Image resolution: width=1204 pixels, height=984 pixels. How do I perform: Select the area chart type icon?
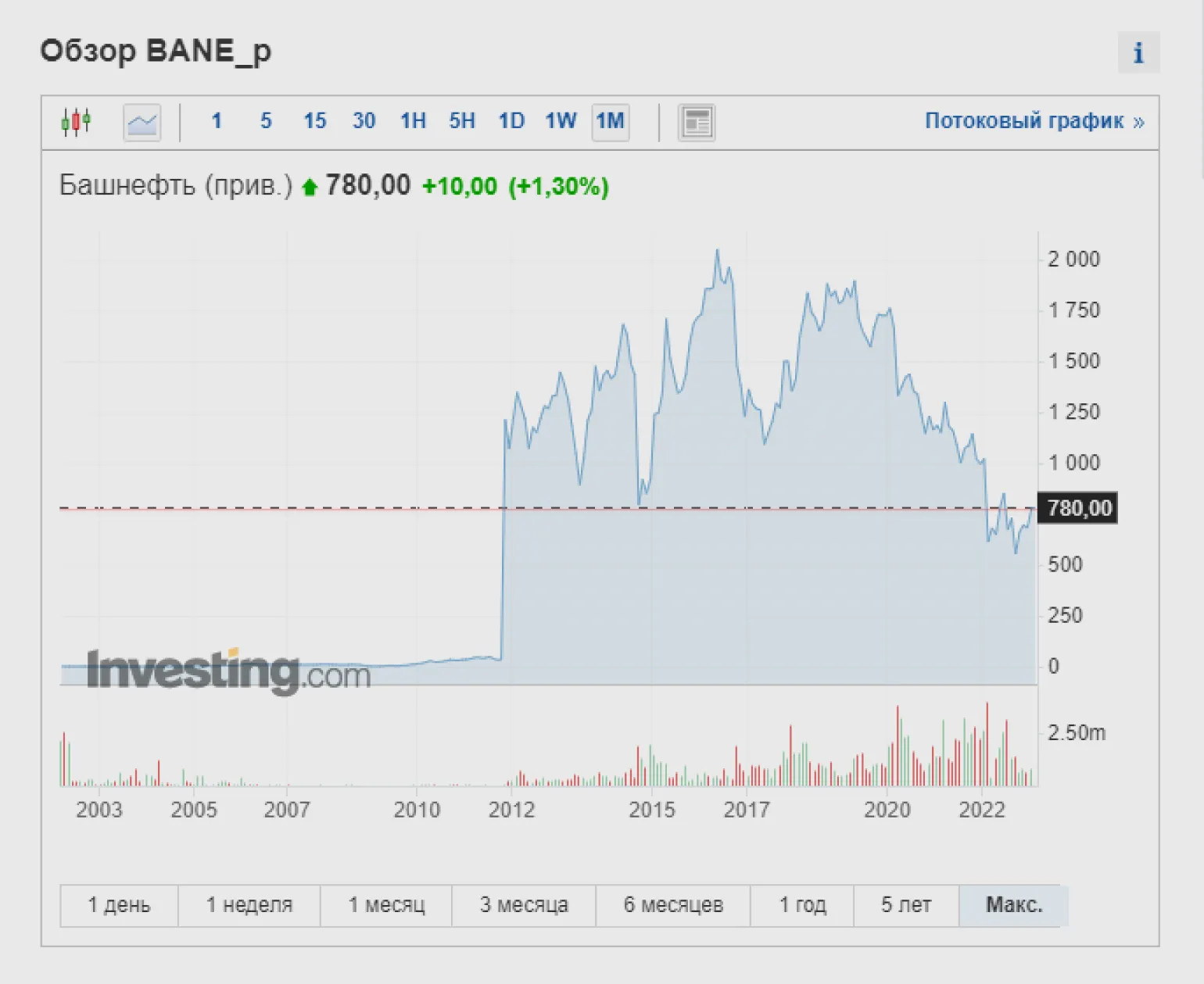tap(142, 122)
